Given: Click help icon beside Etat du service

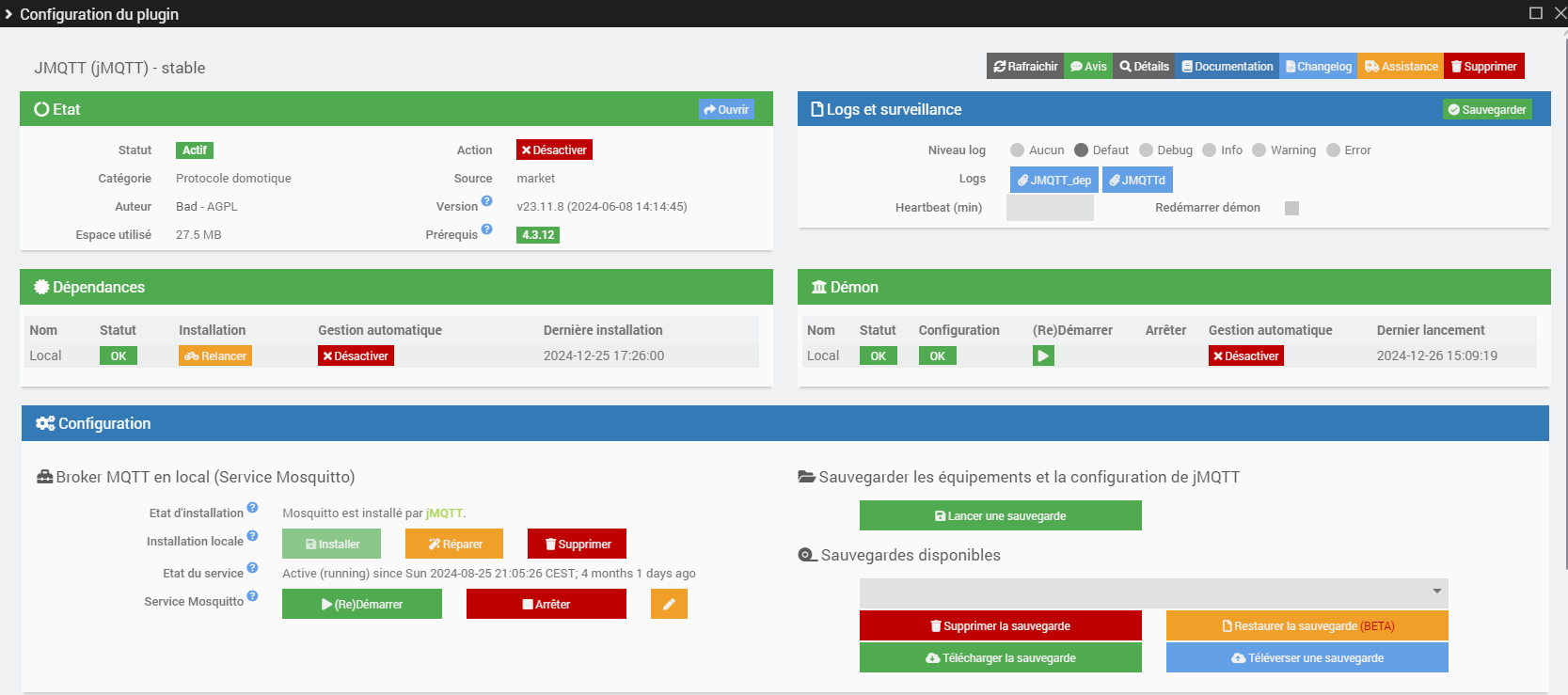Looking at the screenshot, I should (x=252, y=567).
